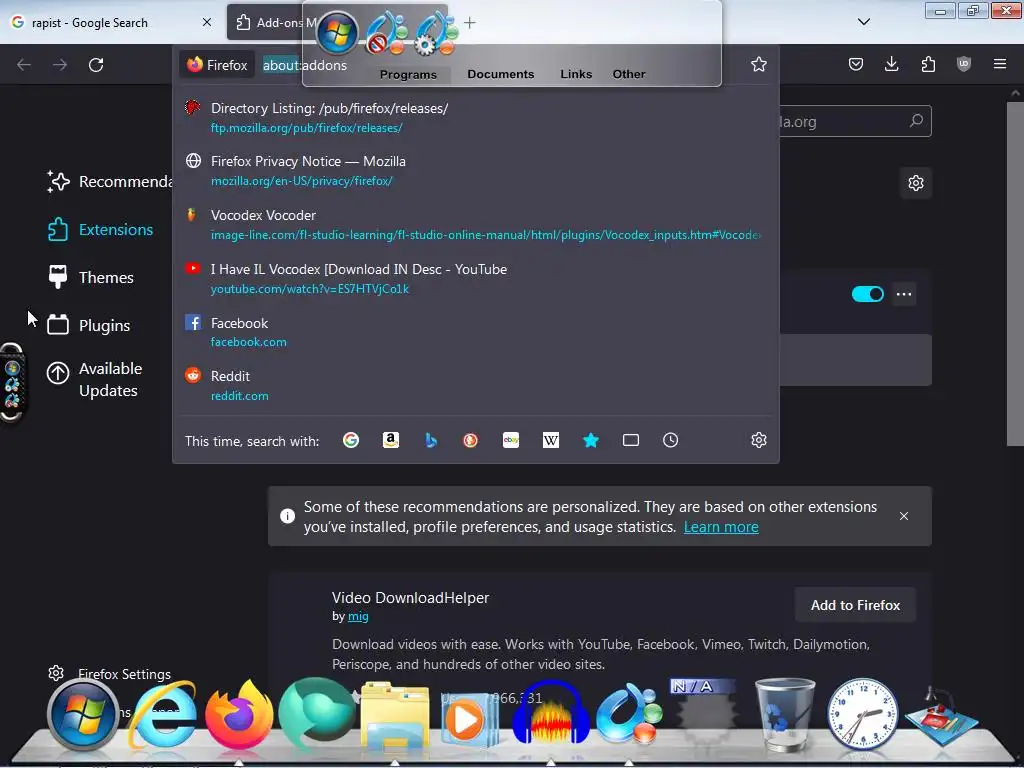This screenshot has height=768, width=1024.
Task: Open search settings gear in the URL dropdown
Action: 758,440
